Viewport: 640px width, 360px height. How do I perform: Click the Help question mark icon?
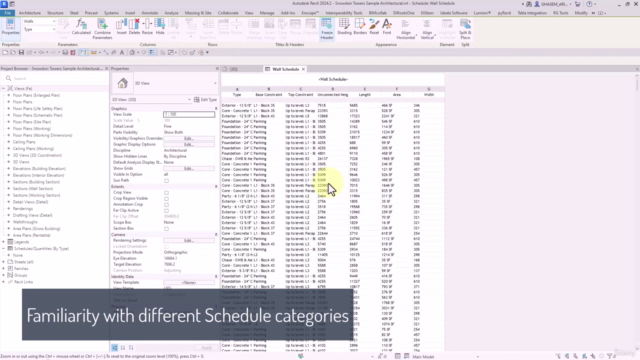click(589, 4)
